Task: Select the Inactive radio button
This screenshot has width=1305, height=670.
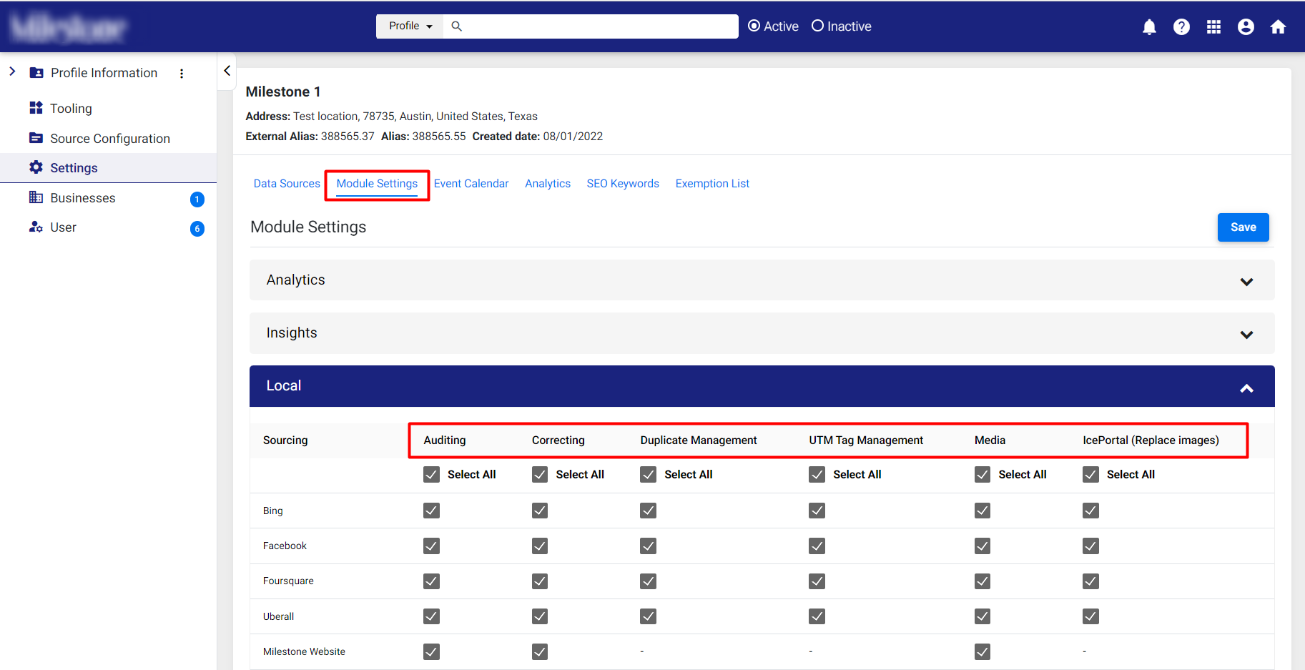Action: click(x=817, y=26)
